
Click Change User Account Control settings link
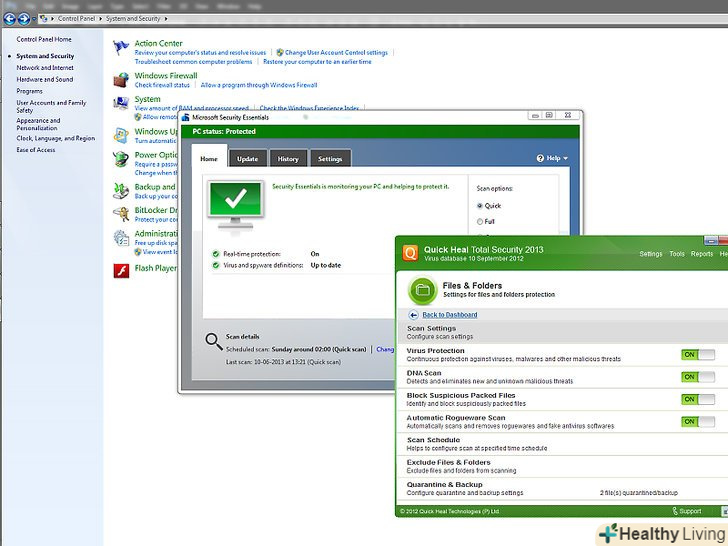(x=336, y=52)
